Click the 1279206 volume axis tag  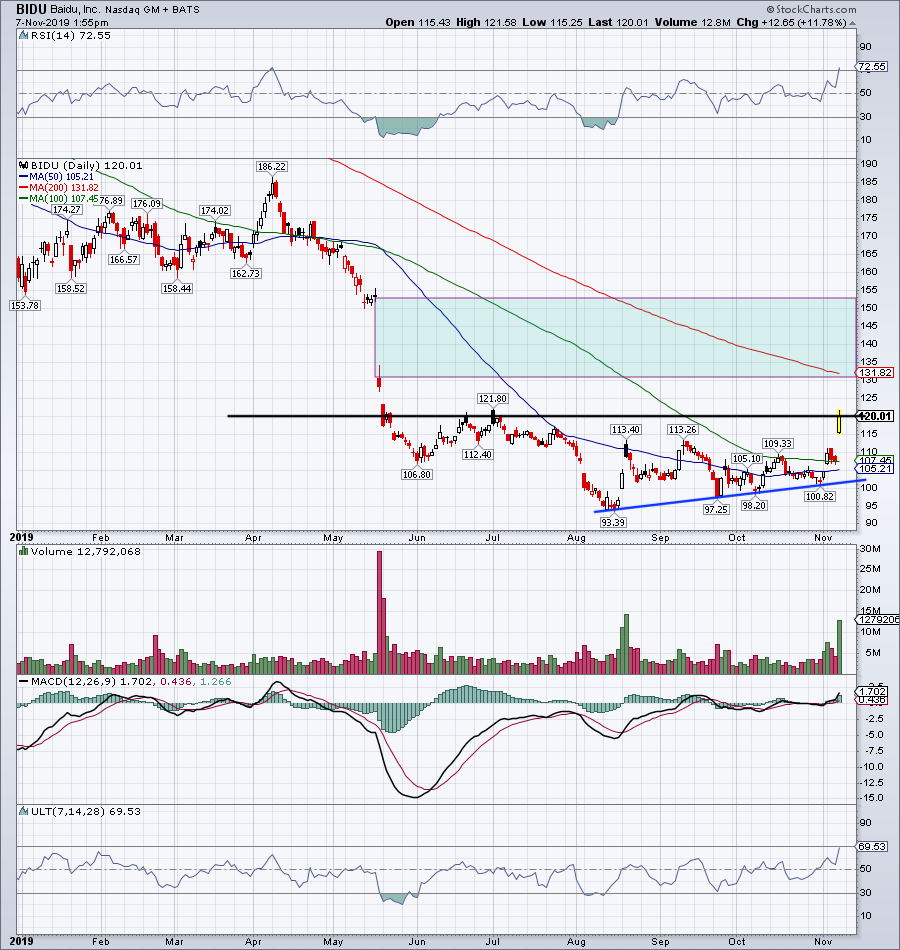coord(878,620)
